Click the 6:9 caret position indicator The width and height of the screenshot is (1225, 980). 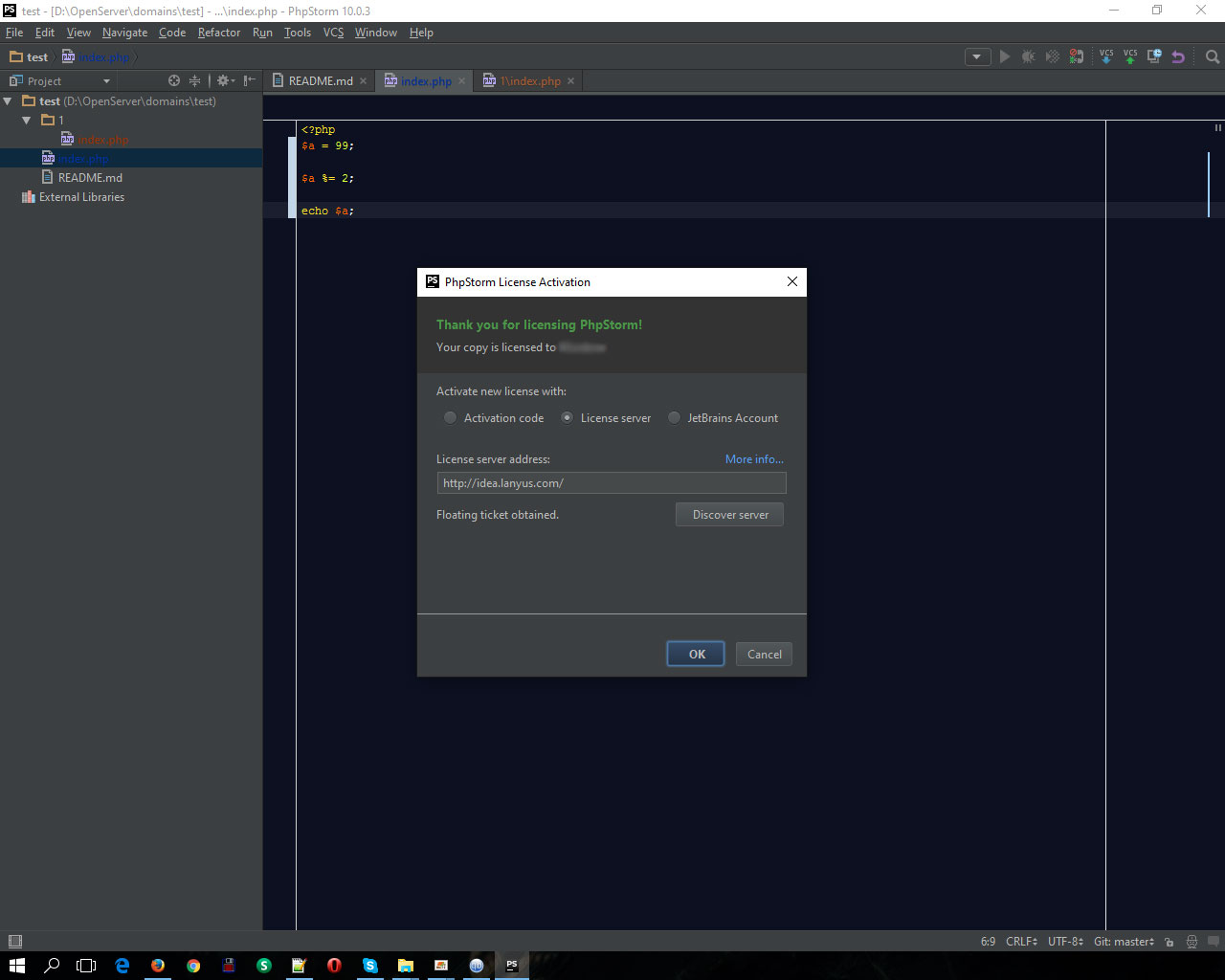(x=988, y=942)
